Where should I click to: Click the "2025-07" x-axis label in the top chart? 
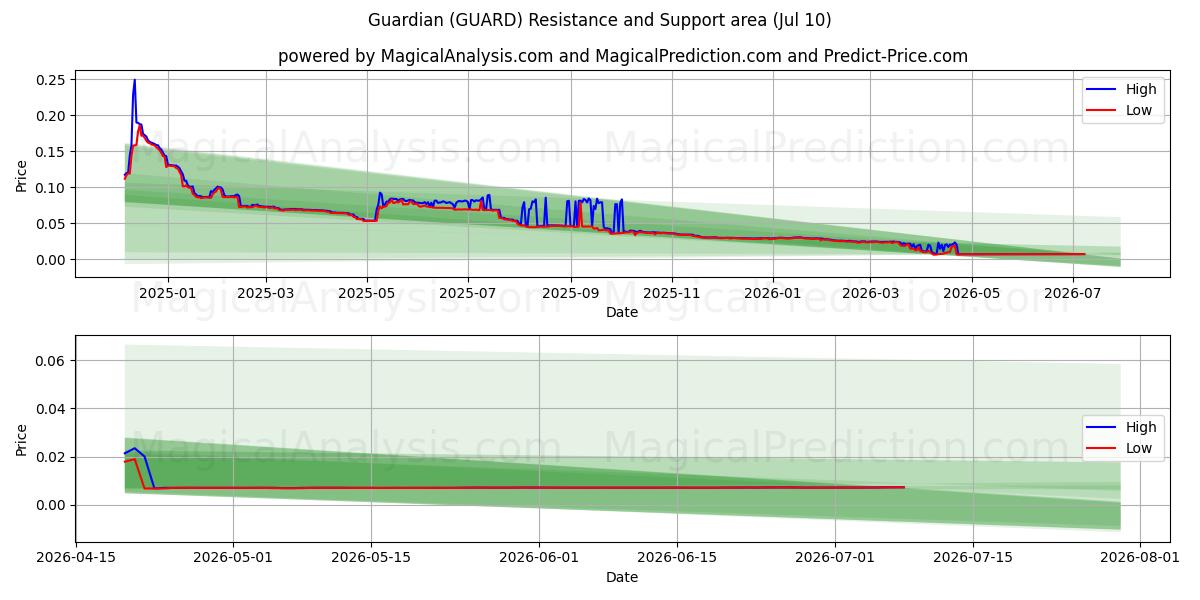pyautogui.click(x=468, y=294)
